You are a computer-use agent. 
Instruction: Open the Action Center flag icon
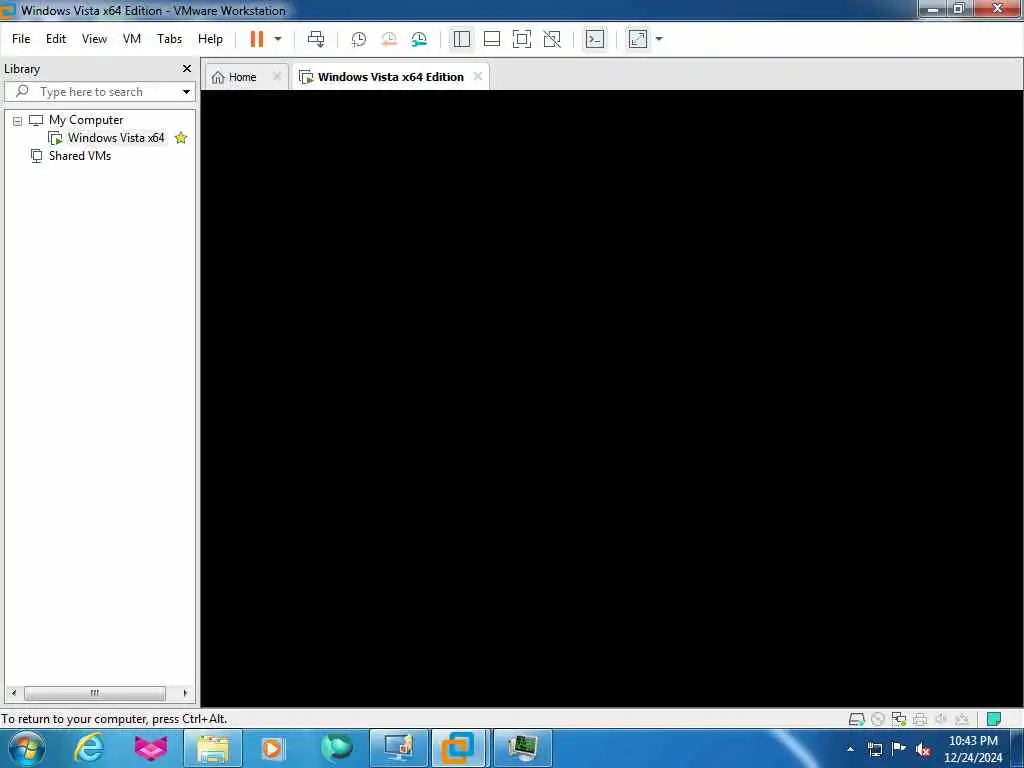pyautogui.click(x=899, y=748)
